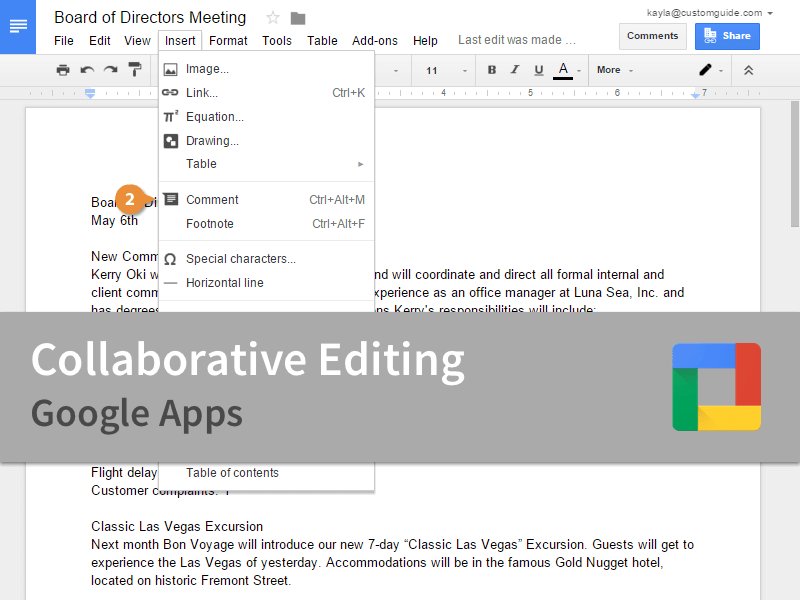The width and height of the screenshot is (800, 600).
Task: Open the View menu
Action: pos(137,41)
